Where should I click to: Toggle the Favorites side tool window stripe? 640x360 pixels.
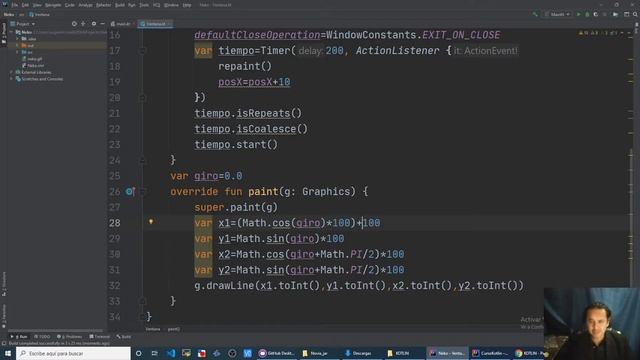pos(4,316)
